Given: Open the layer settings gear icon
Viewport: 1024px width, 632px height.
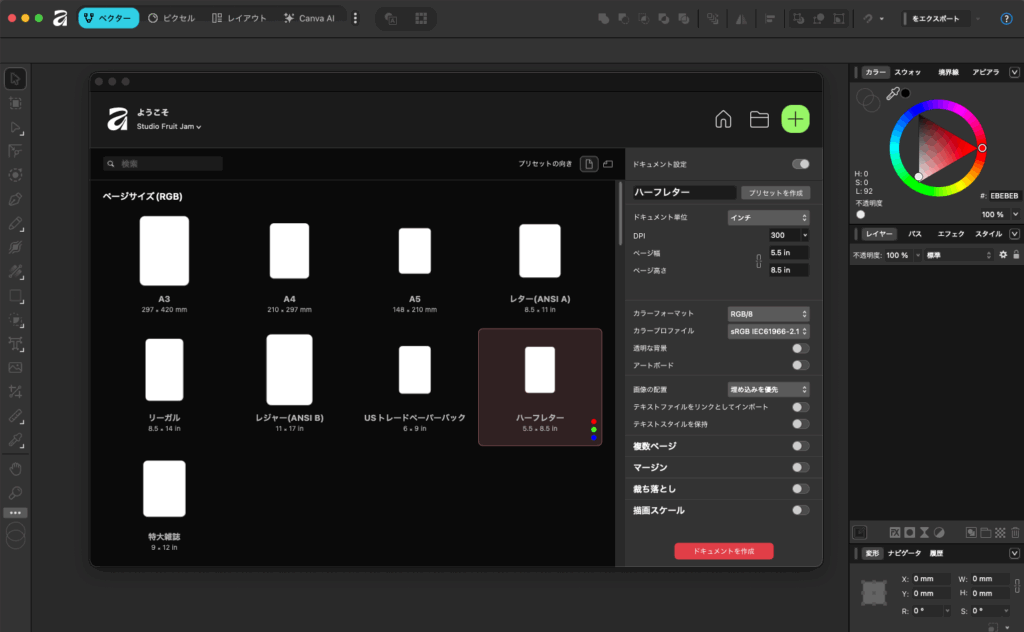Looking at the screenshot, I should tap(1003, 255).
